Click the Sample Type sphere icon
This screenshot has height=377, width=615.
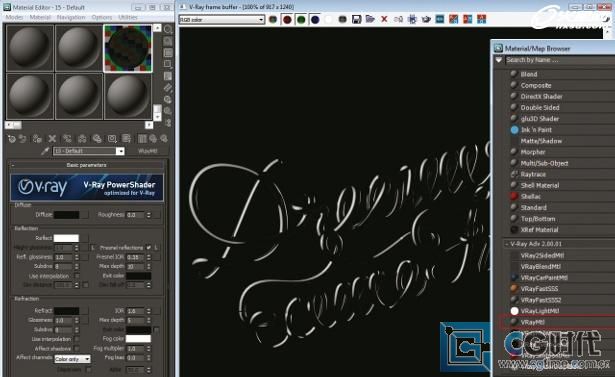pyautogui.click(x=168, y=29)
